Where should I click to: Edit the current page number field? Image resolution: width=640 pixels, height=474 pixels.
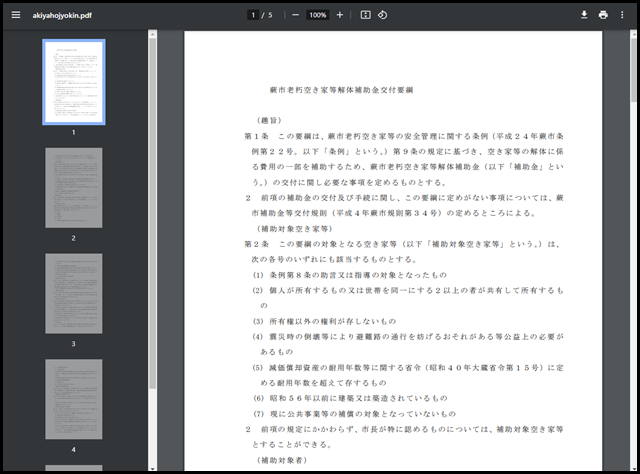[253, 15]
